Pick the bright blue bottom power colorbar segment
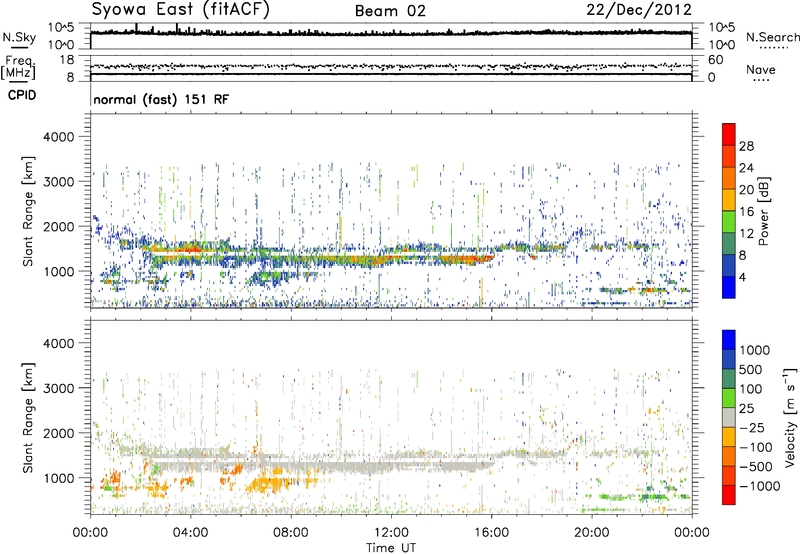Image resolution: width=800 pixels, height=554 pixels. coord(729,287)
